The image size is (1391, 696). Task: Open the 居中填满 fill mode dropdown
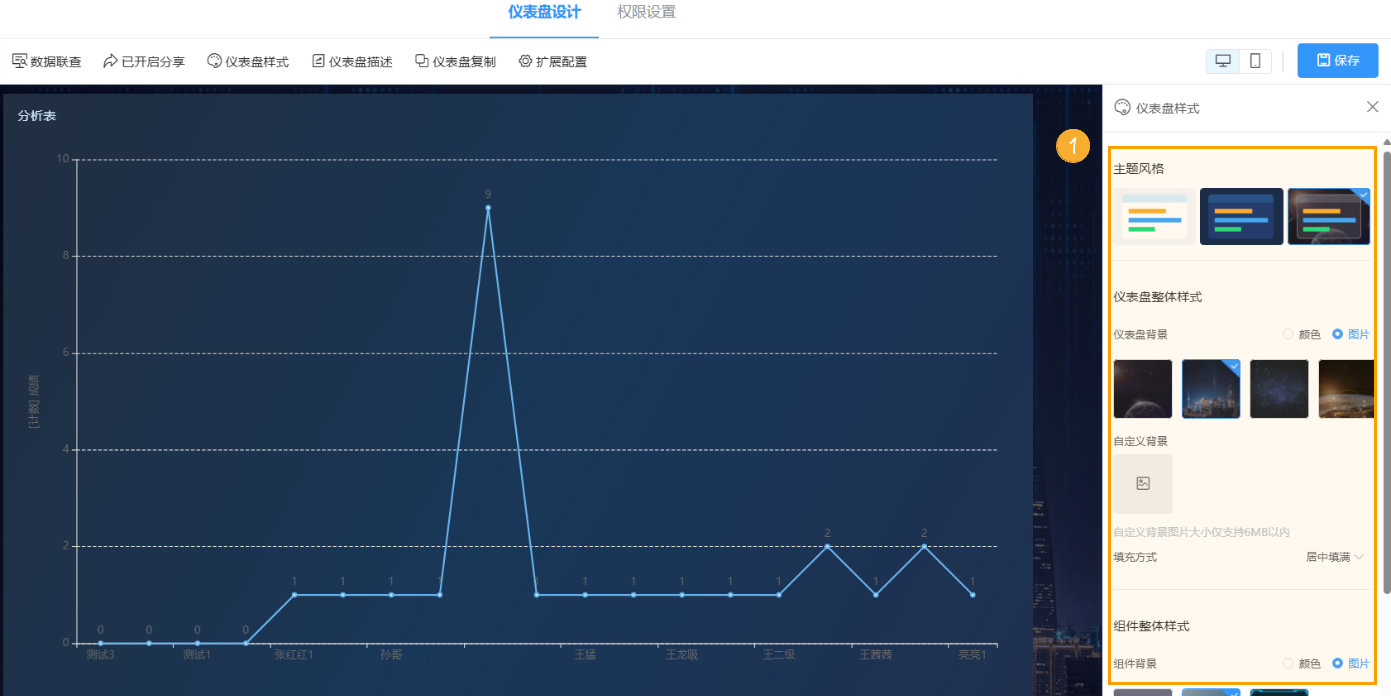pos(1335,557)
